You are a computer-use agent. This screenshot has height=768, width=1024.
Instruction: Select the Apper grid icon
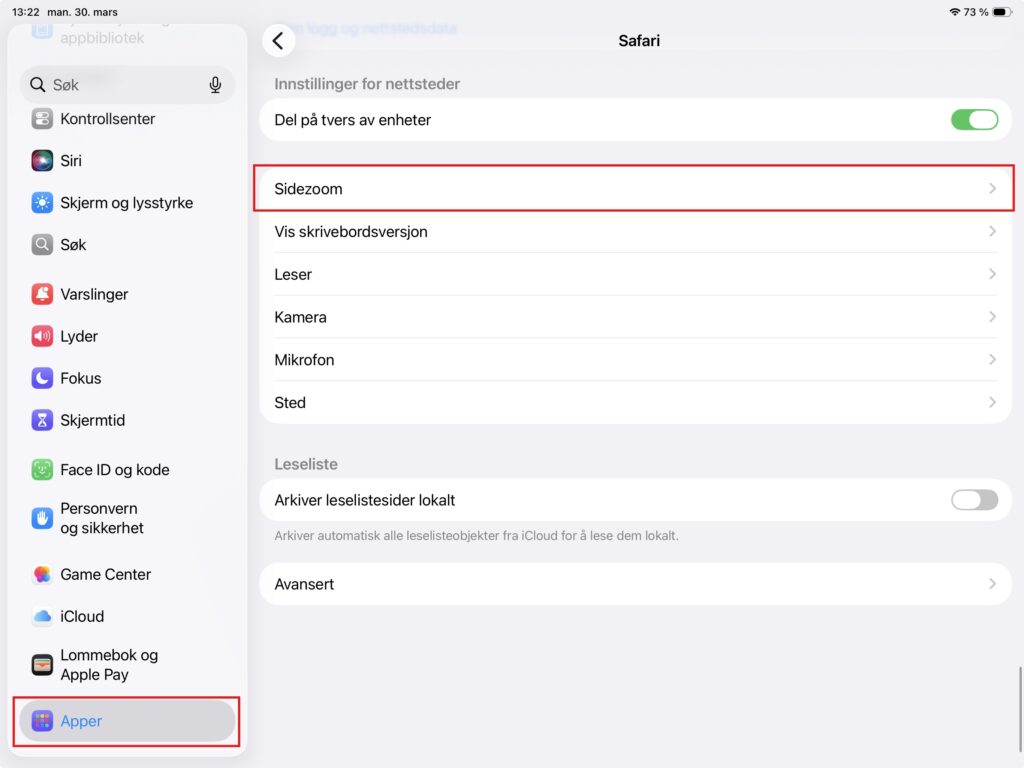pos(42,721)
